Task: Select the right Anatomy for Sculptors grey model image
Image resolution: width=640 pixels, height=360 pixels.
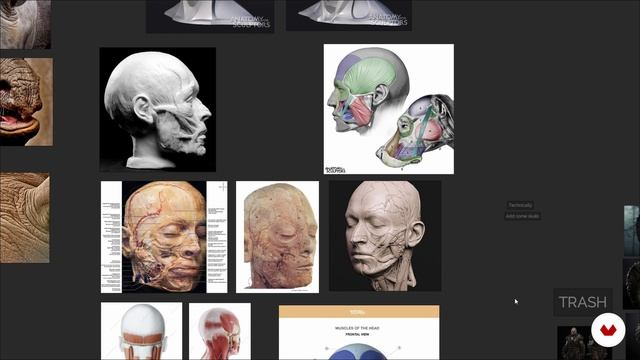Action: 349,16
